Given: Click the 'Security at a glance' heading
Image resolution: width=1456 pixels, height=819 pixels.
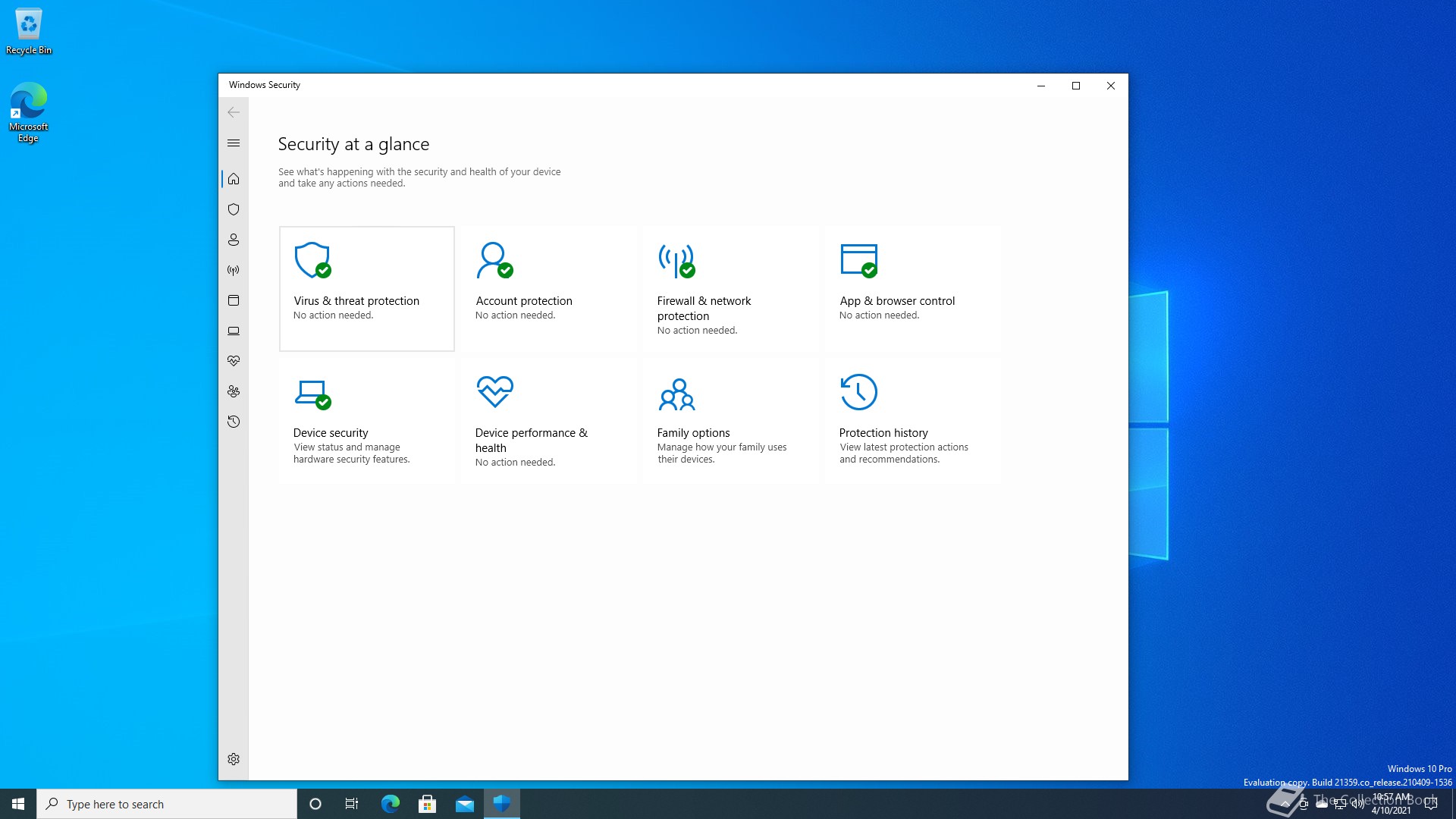Looking at the screenshot, I should [x=353, y=144].
